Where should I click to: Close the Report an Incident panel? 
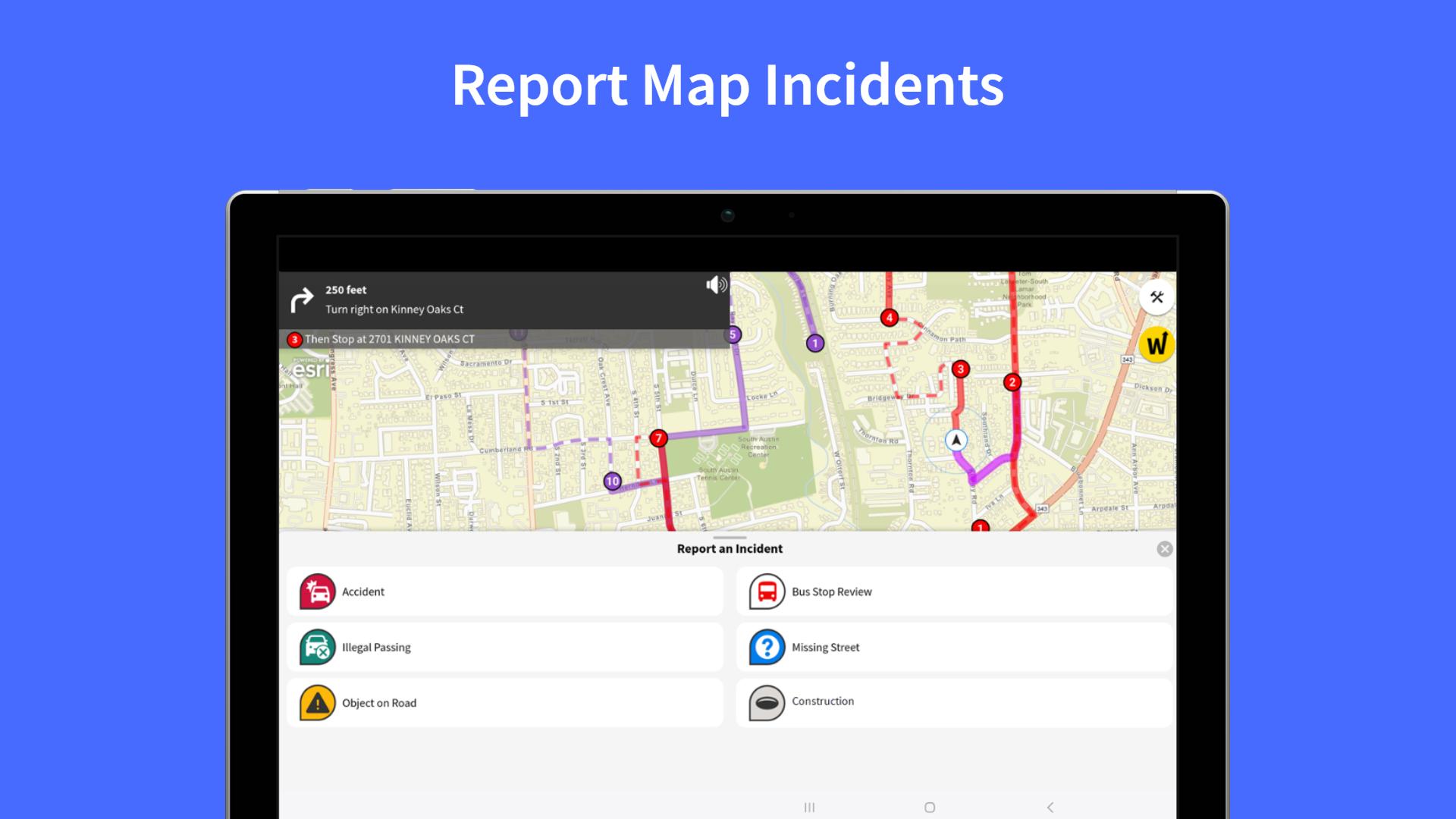pos(1165,549)
